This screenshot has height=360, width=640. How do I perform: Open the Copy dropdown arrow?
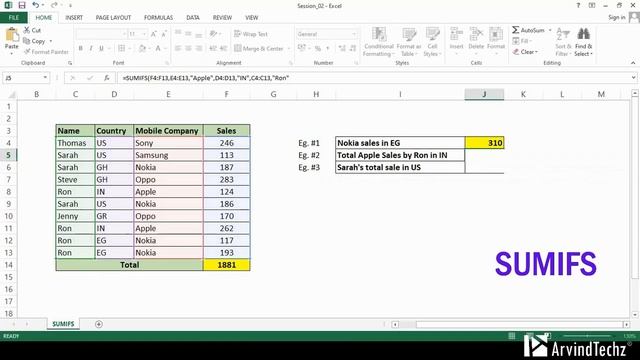[x=51, y=41]
